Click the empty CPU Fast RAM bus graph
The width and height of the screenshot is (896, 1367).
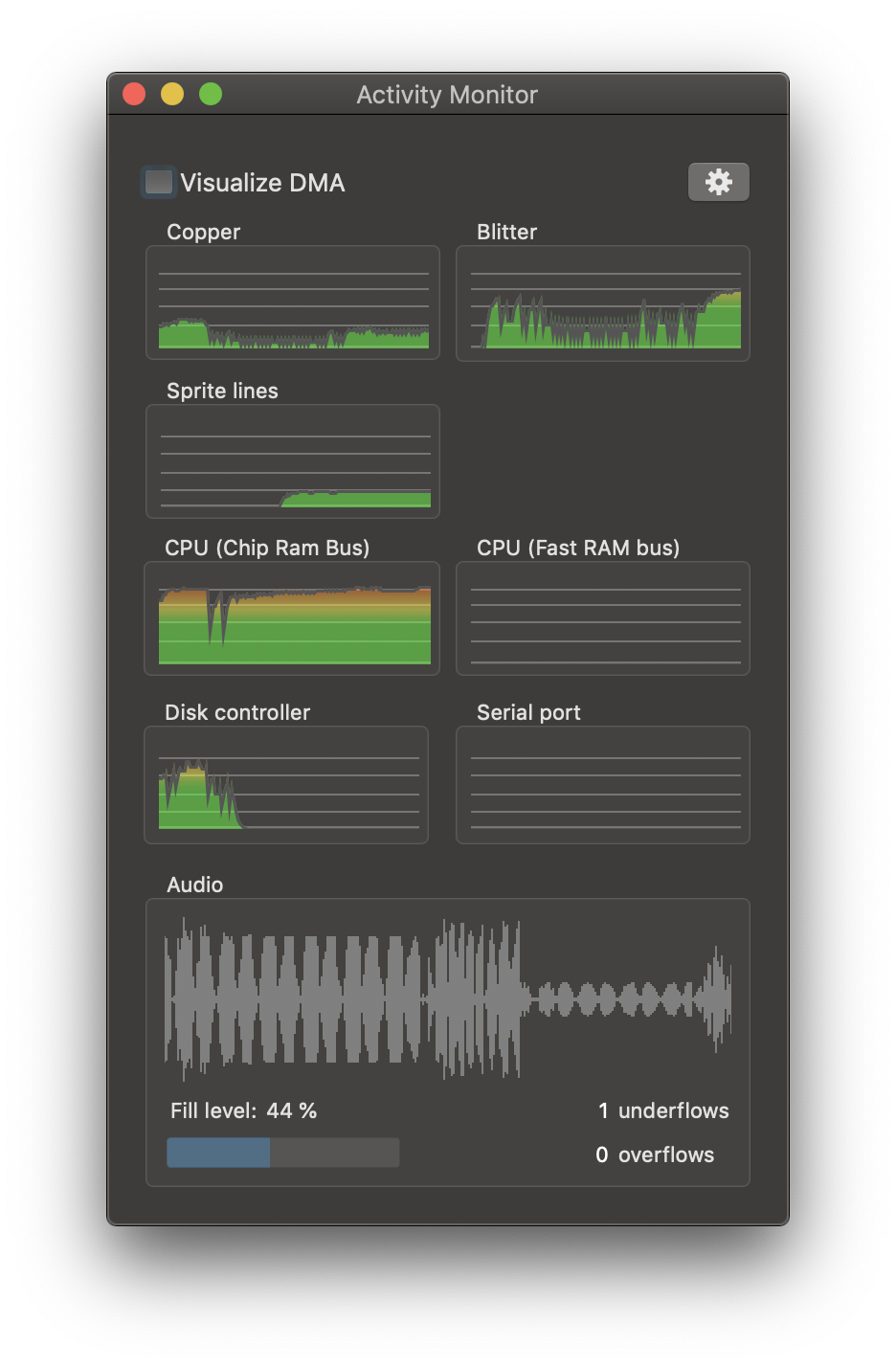[x=603, y=618]
